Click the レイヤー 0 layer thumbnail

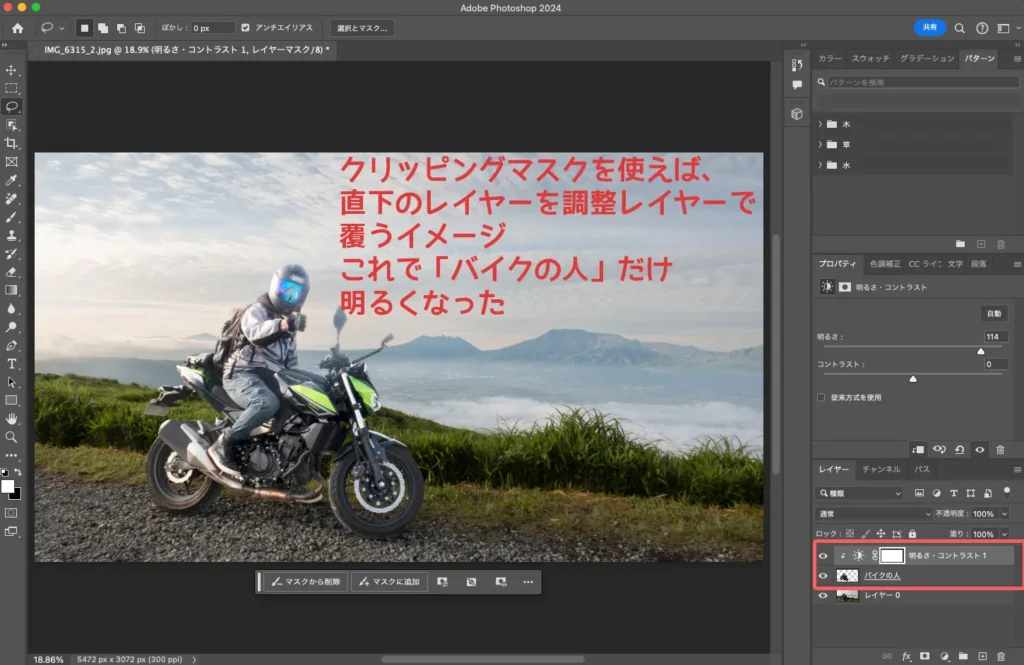(848, 596)
